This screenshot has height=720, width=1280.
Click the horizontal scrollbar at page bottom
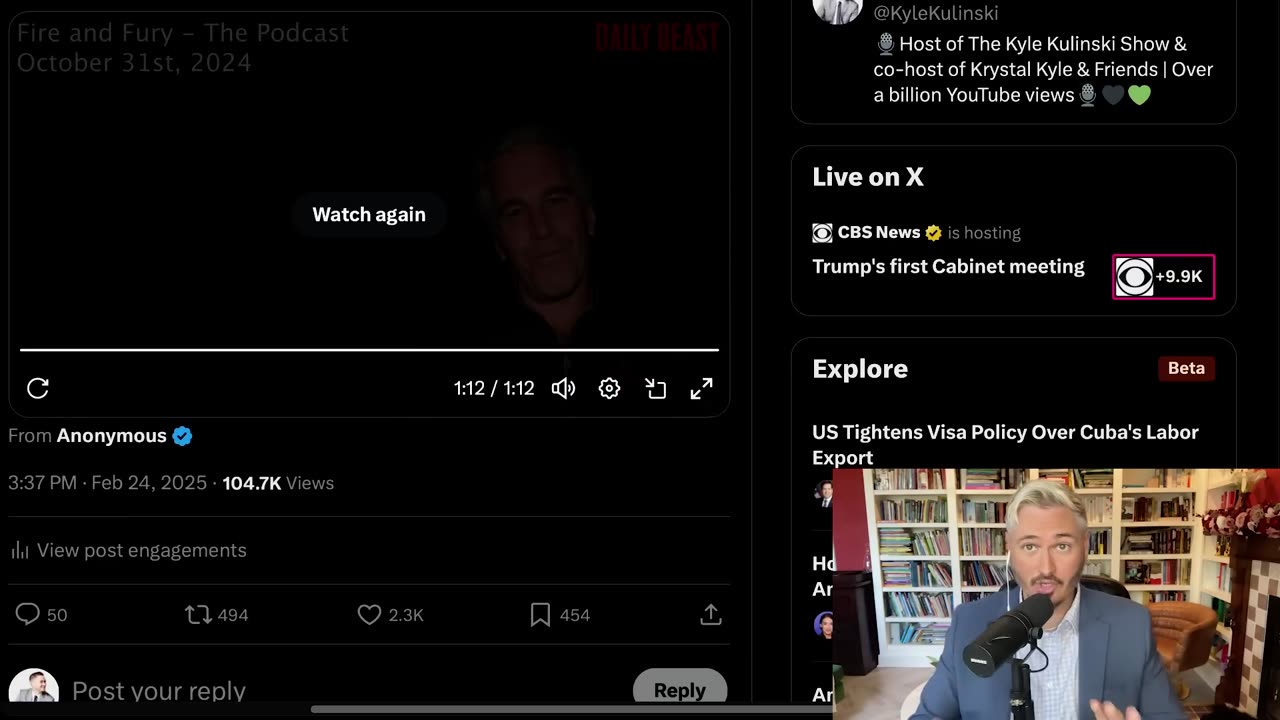572,710
